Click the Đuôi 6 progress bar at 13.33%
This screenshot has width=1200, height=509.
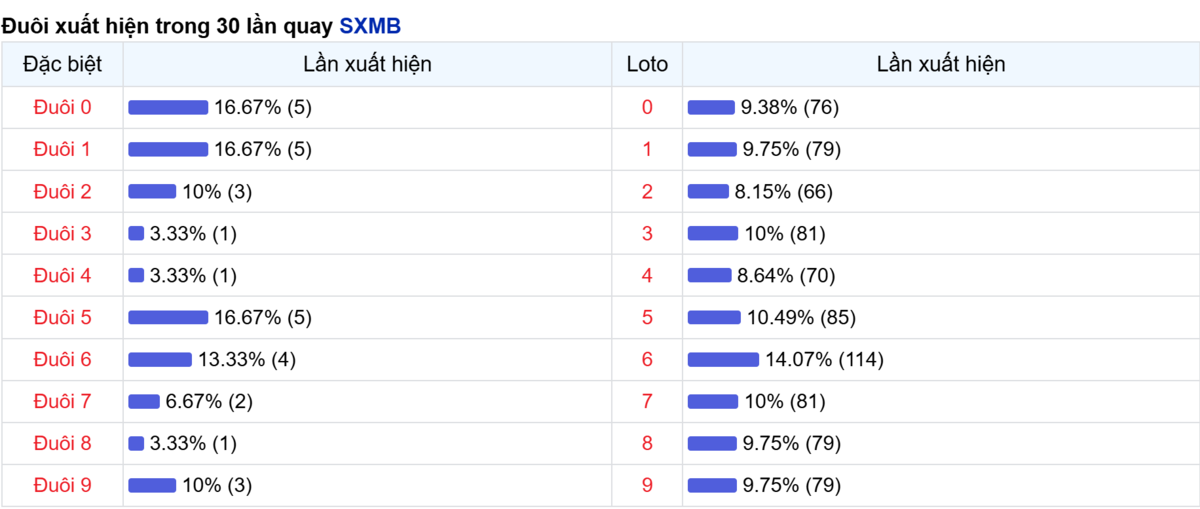coord(160,359)
